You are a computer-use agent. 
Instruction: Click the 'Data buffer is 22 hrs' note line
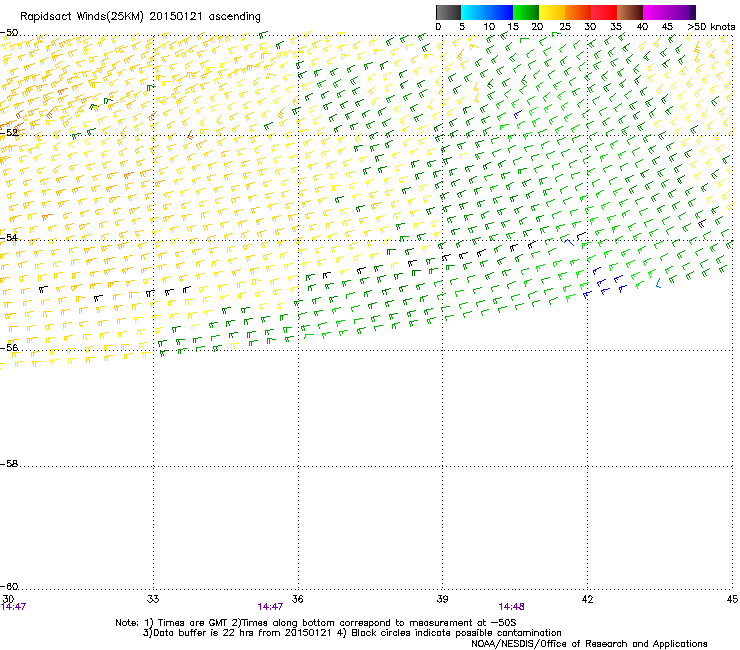point(352,633)
